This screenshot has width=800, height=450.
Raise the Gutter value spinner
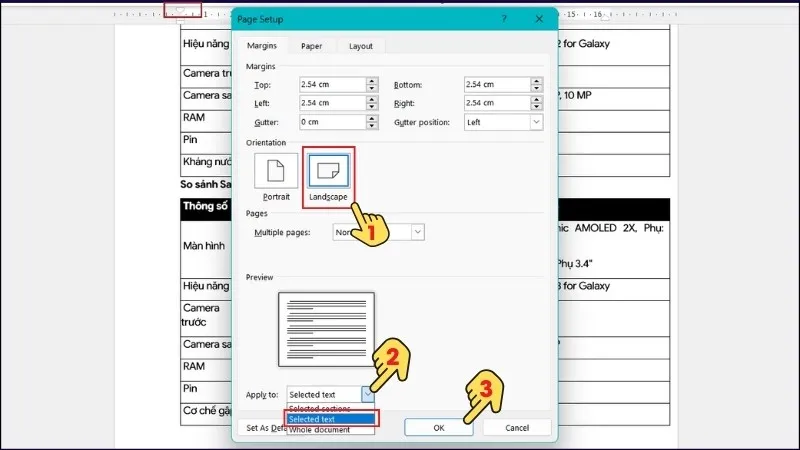tap(372, 118)
